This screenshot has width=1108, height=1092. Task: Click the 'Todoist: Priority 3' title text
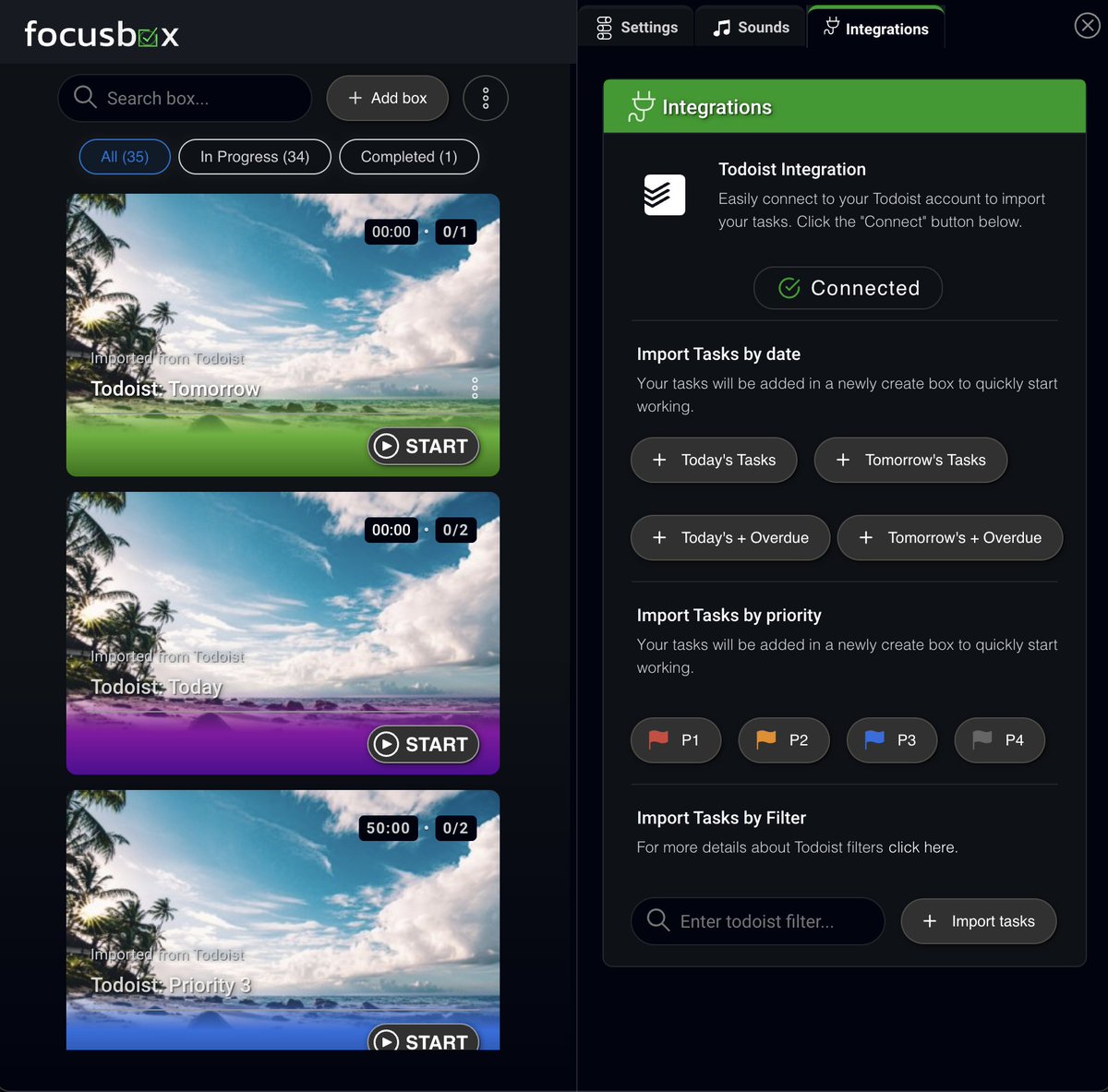tap(171, 985)
